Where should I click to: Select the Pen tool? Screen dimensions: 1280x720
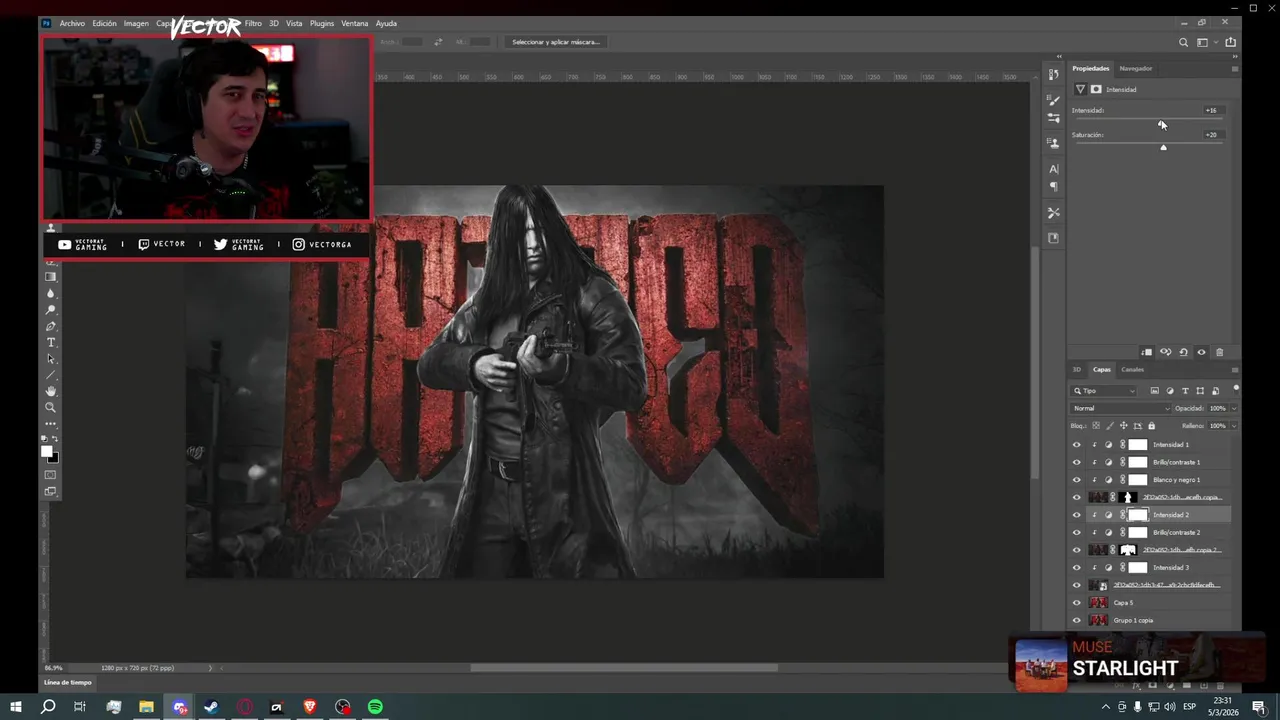coord(51,326)
